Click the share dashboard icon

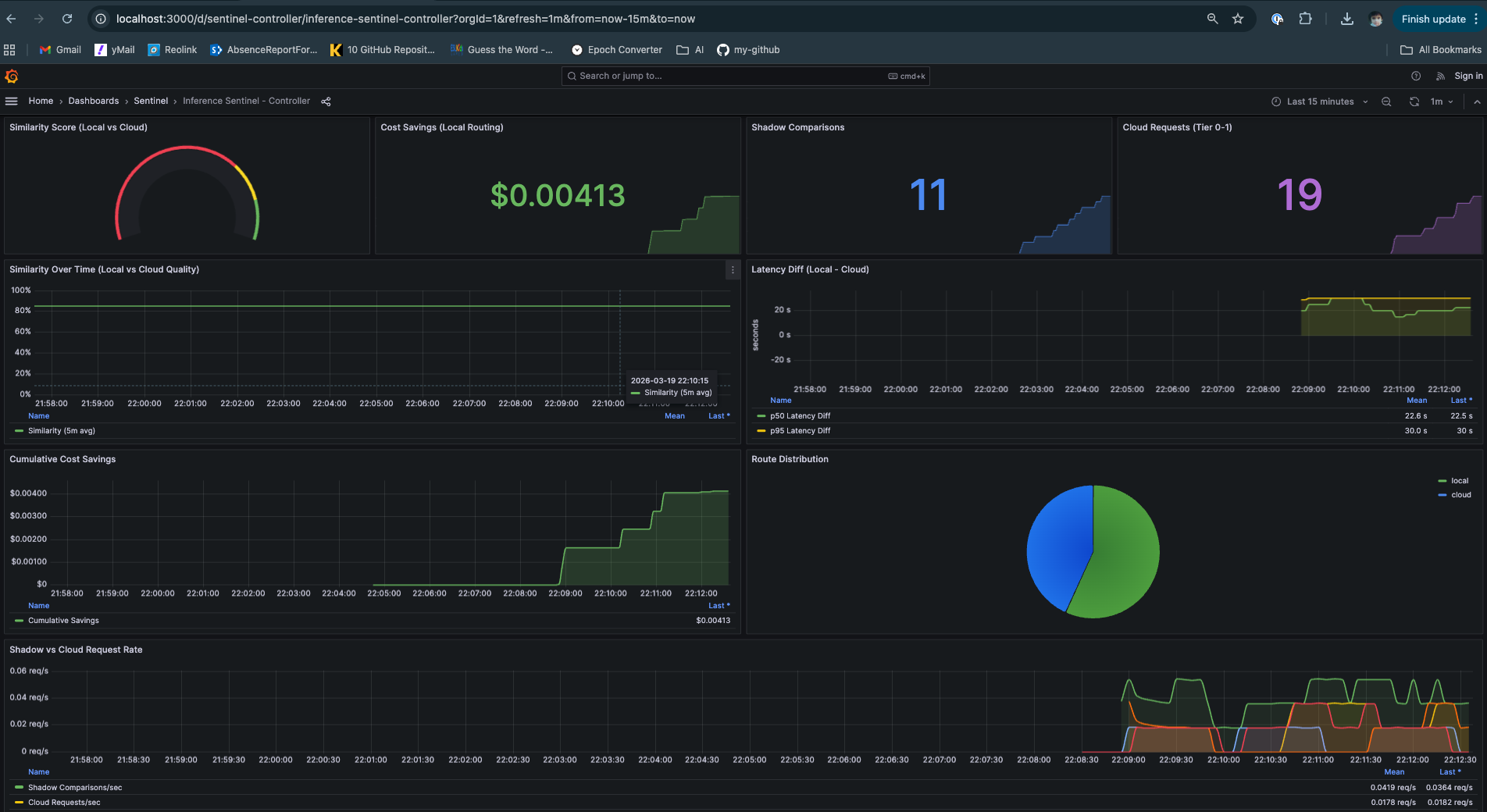[326, 101]
